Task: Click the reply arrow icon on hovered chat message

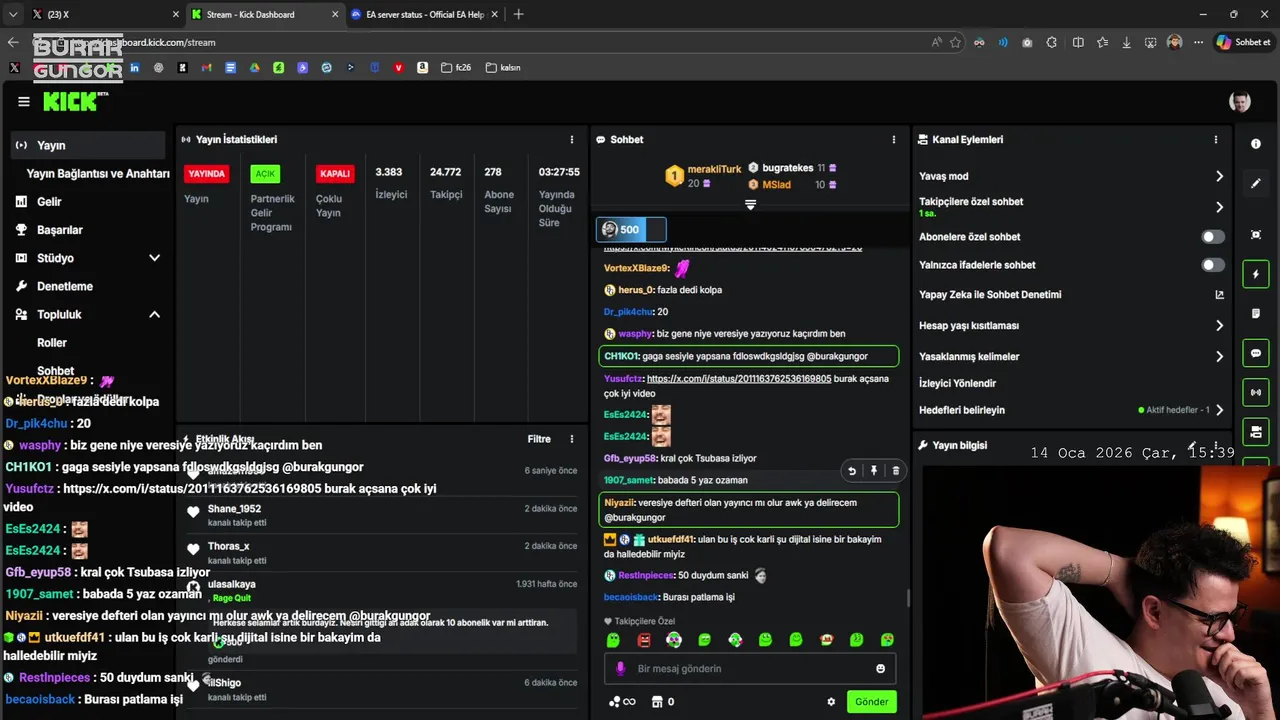Action: [x=851, y=471]
